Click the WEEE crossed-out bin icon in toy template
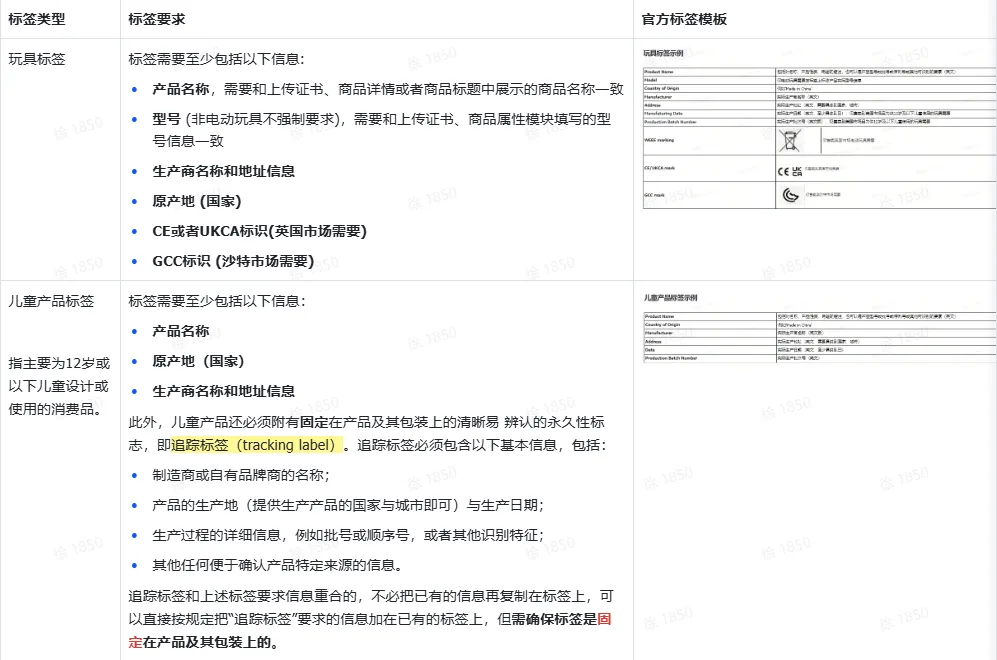The image size is (997, 660). point(790,141)
